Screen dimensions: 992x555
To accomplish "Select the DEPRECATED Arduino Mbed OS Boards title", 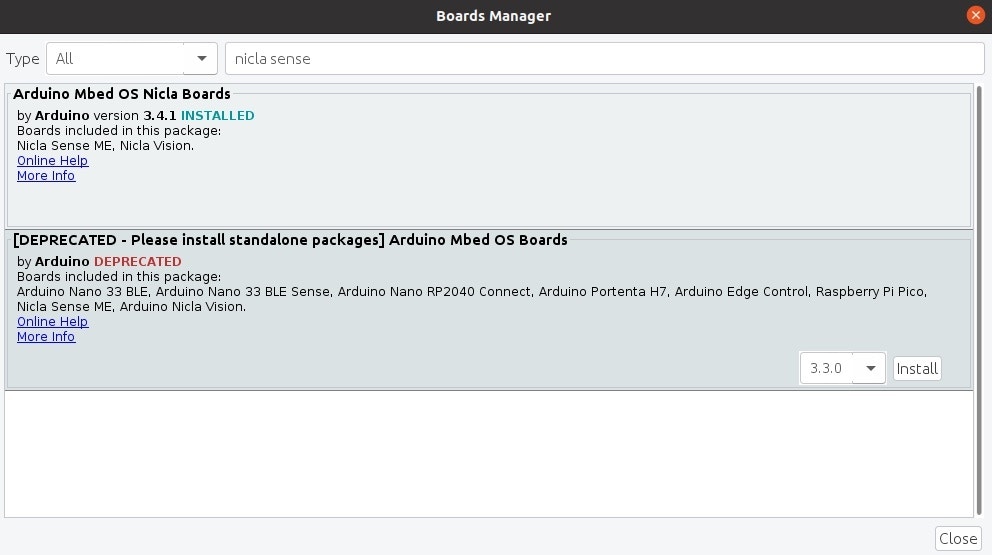I will [x=290, y=240].
